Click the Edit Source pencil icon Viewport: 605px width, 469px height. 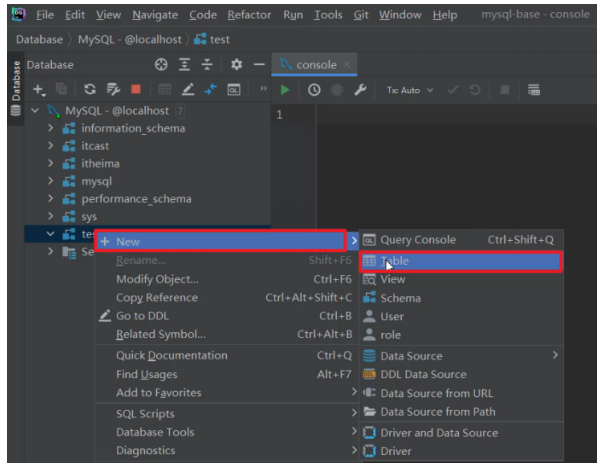click(x=188, y=89)
